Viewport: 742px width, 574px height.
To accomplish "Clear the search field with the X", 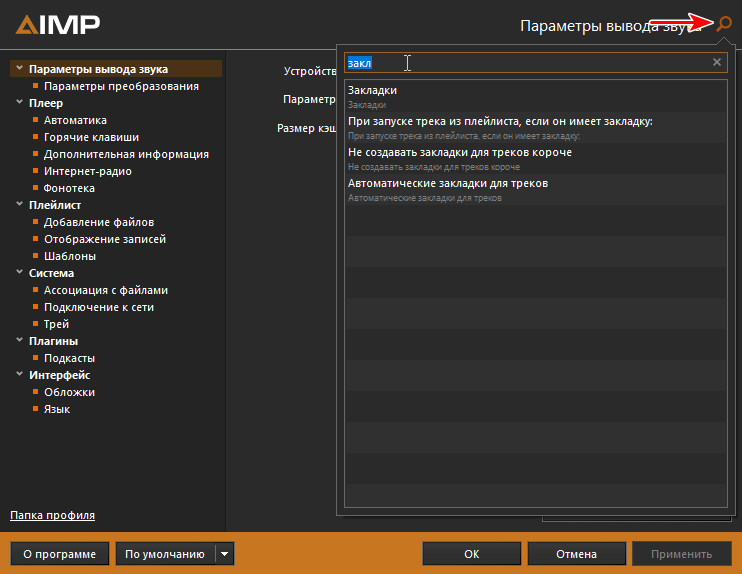I will [717, 62].
